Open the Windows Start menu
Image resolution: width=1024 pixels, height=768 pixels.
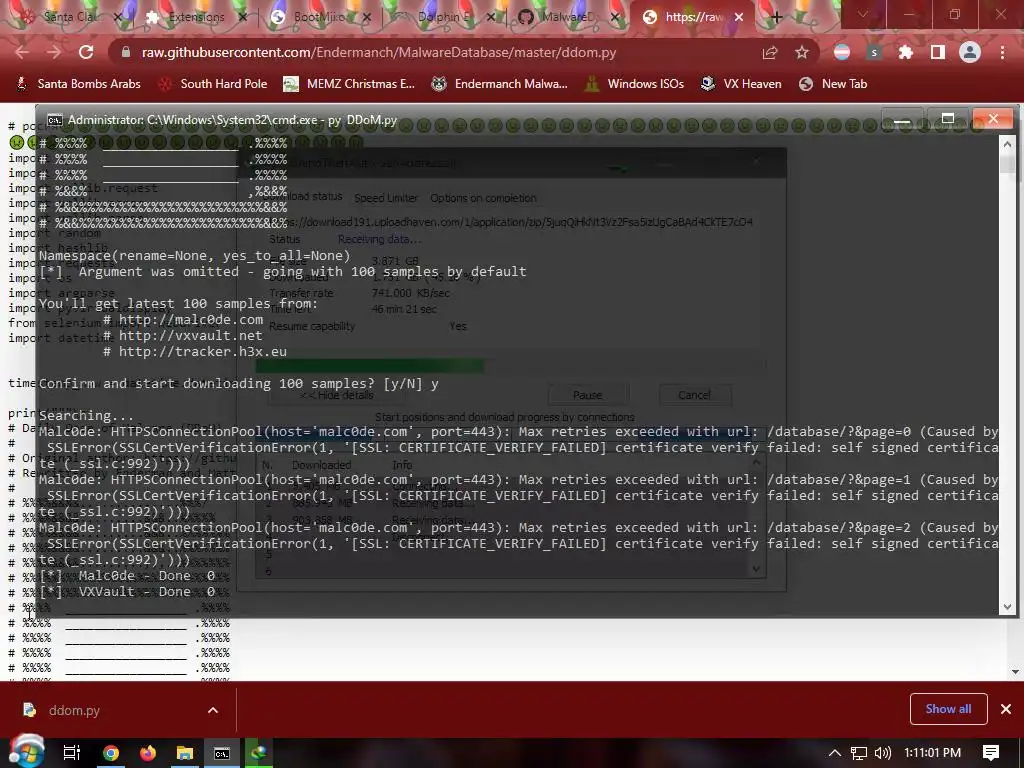(x=26, y=752)
